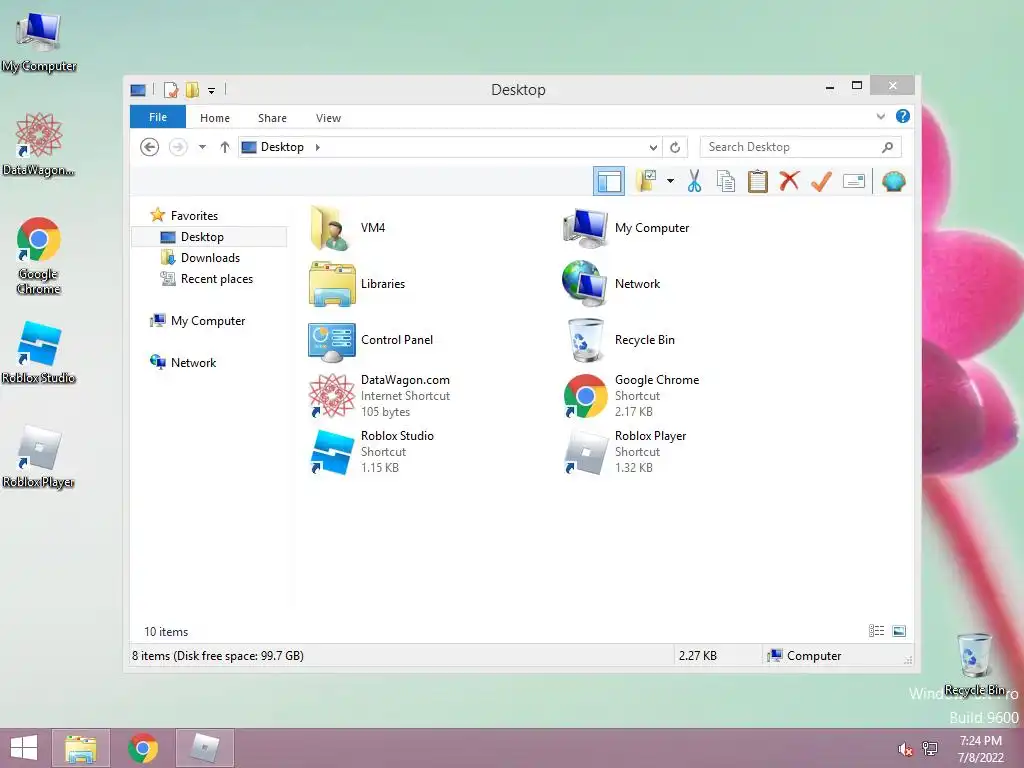The width and height of the screenshot is (1024, 768).
Task: Click Roblox Studio shortcut on the desktop
Action: [x=39, y=352]
